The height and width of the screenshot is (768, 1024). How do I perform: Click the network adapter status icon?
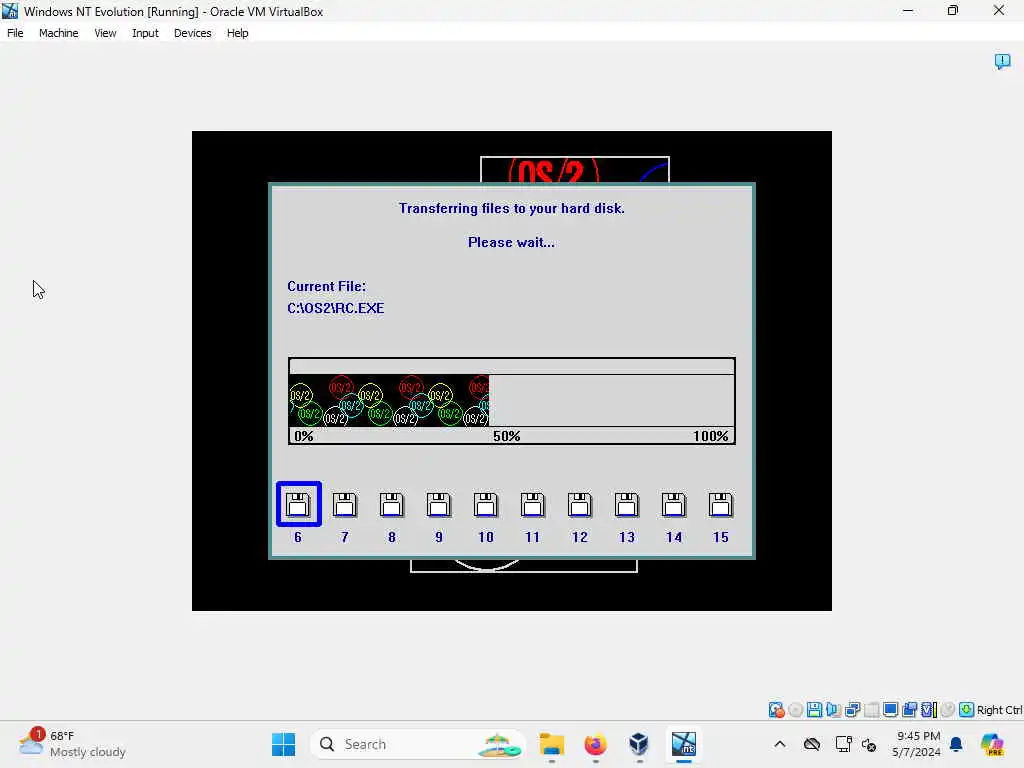coord(852,710)
